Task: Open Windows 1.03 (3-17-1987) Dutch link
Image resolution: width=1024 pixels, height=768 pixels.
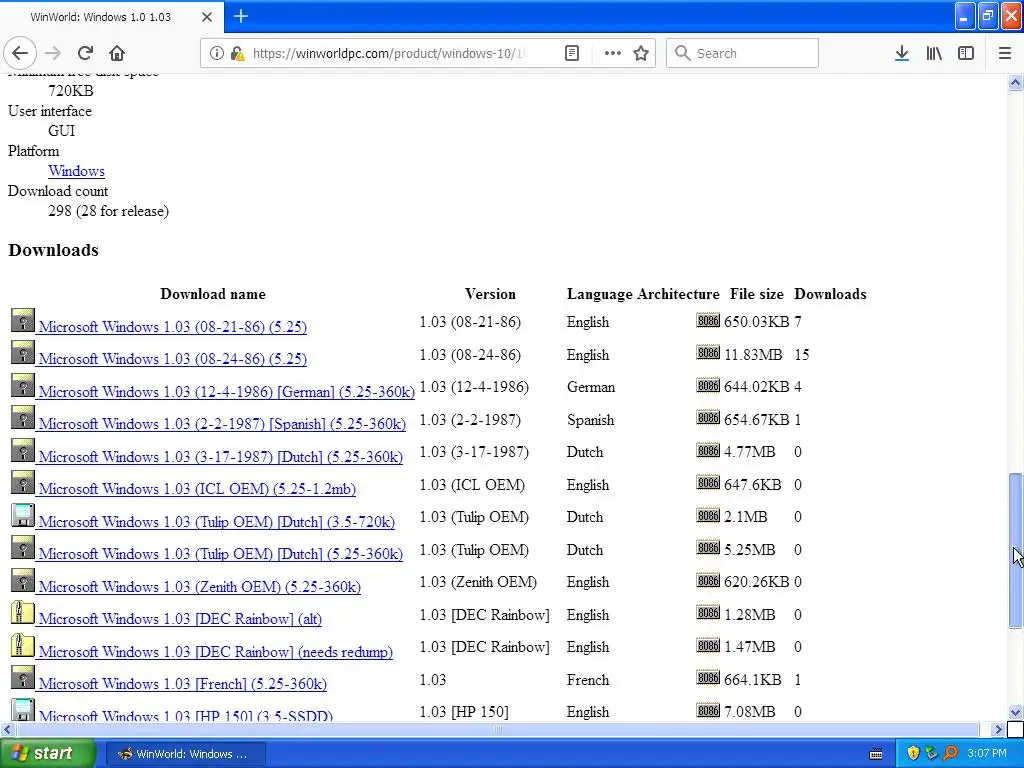Action: point(221,456)
